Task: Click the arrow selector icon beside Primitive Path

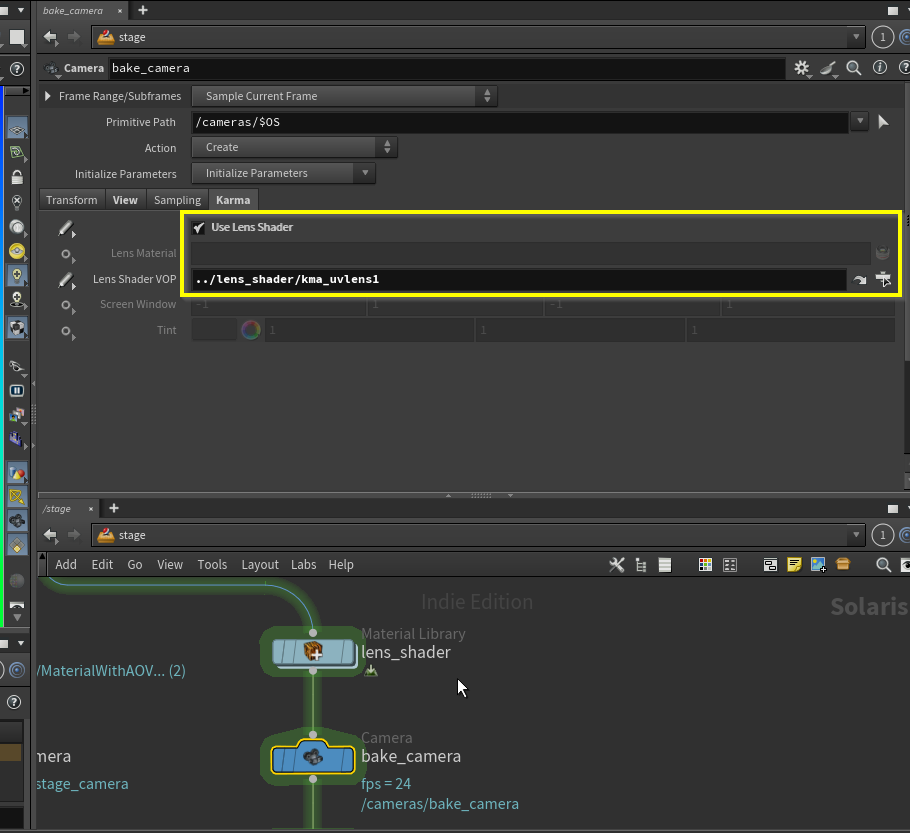Action: (x=883, y=122)
